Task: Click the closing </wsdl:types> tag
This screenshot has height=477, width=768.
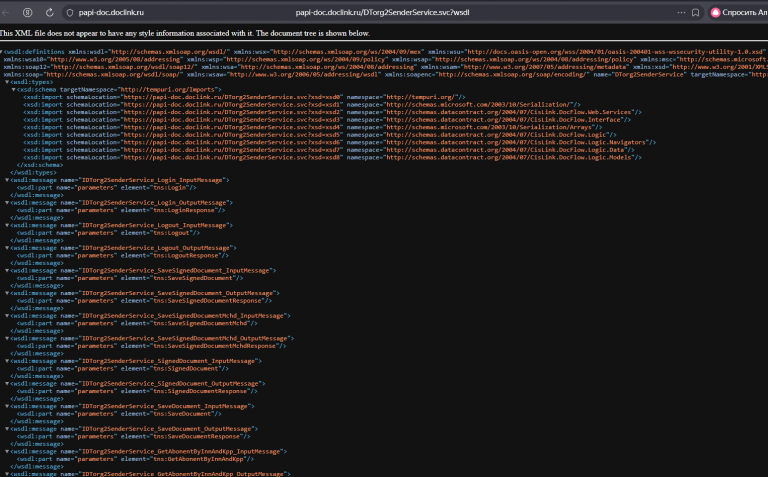Action: [x=33, y=172]
